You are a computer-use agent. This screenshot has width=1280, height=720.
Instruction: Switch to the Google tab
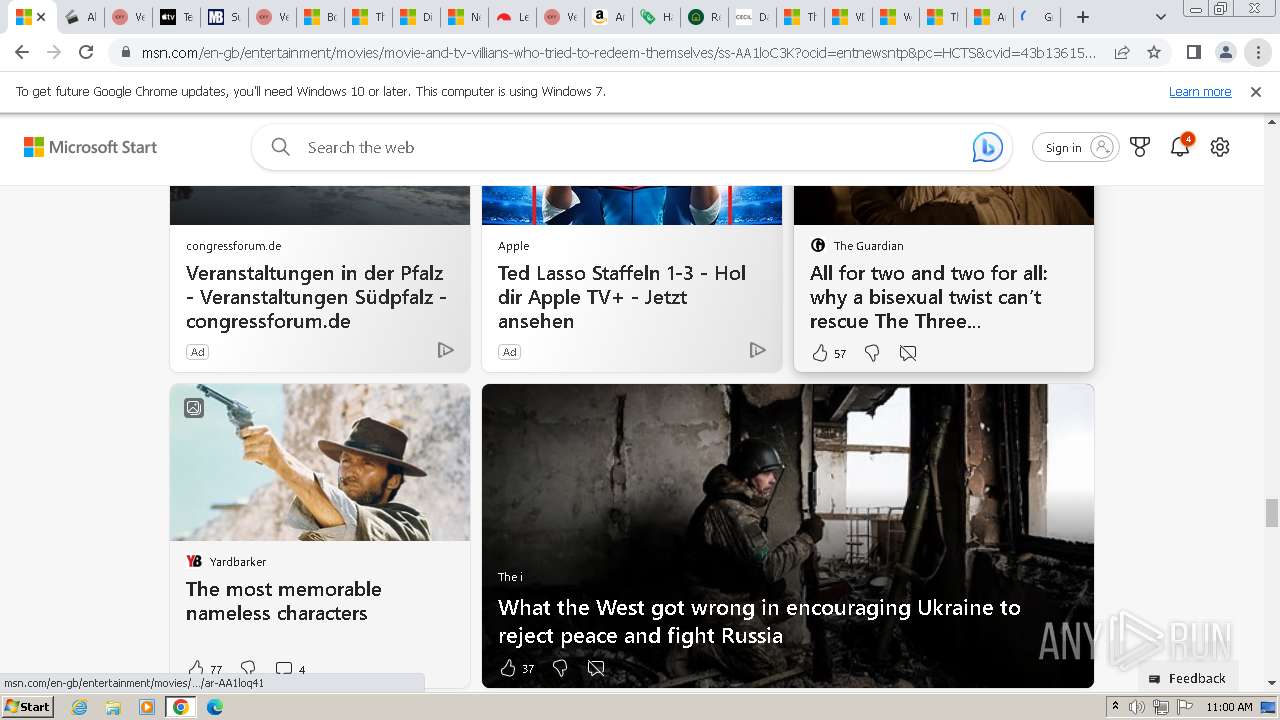[1036, 17]
